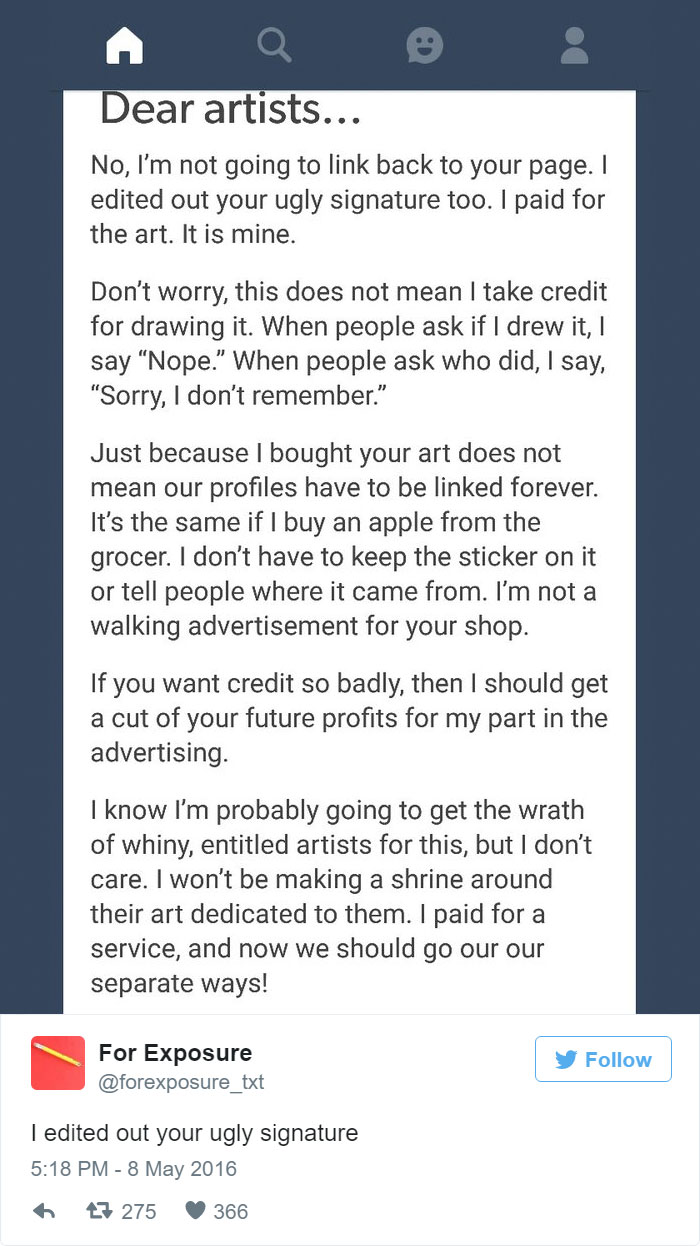Click the For Exposure display name
This screenshot has width=700, height=1246.
(174, 1052)
